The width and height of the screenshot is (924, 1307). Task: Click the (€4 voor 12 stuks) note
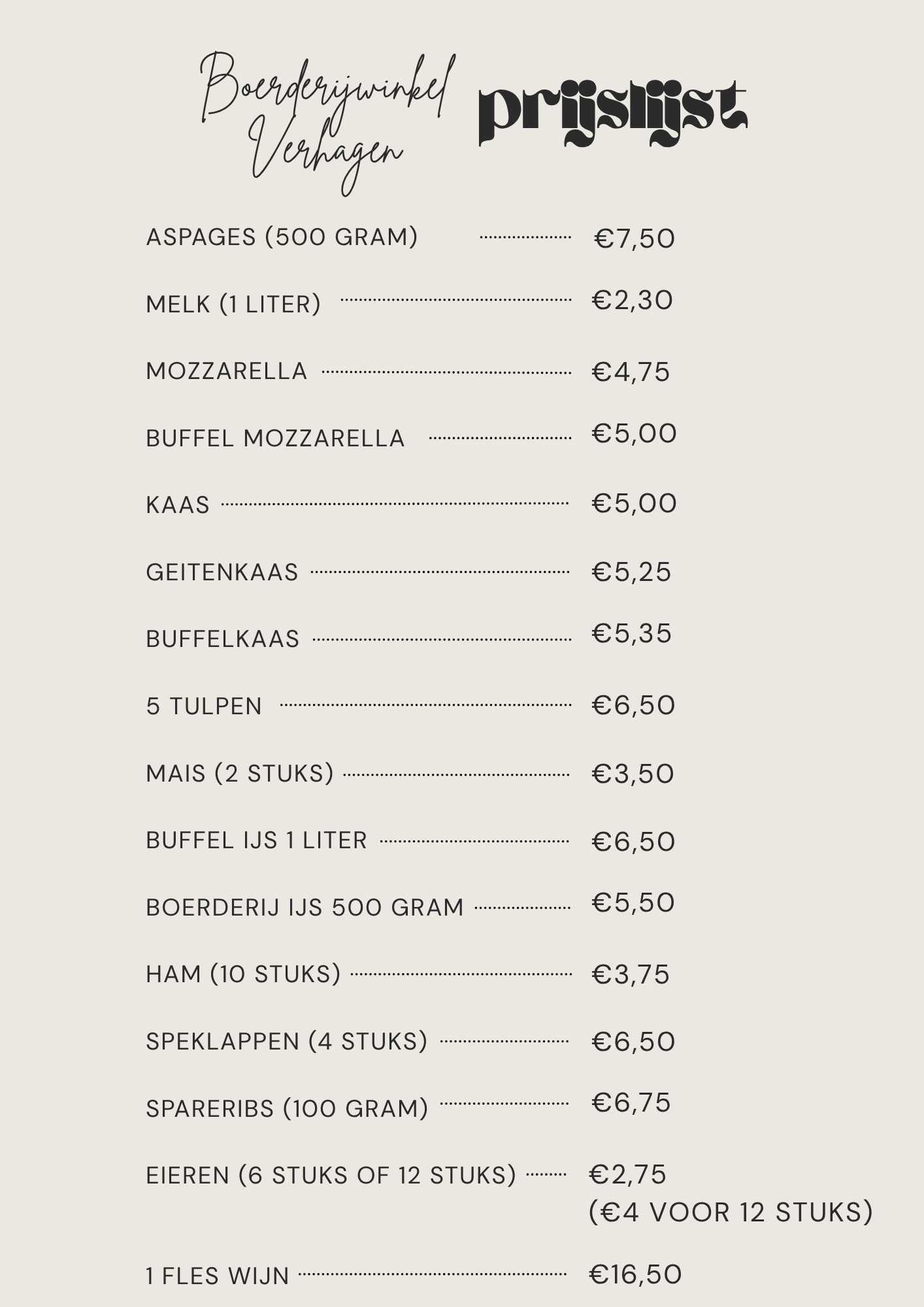pyautogui.click(x=731, y=1212)
